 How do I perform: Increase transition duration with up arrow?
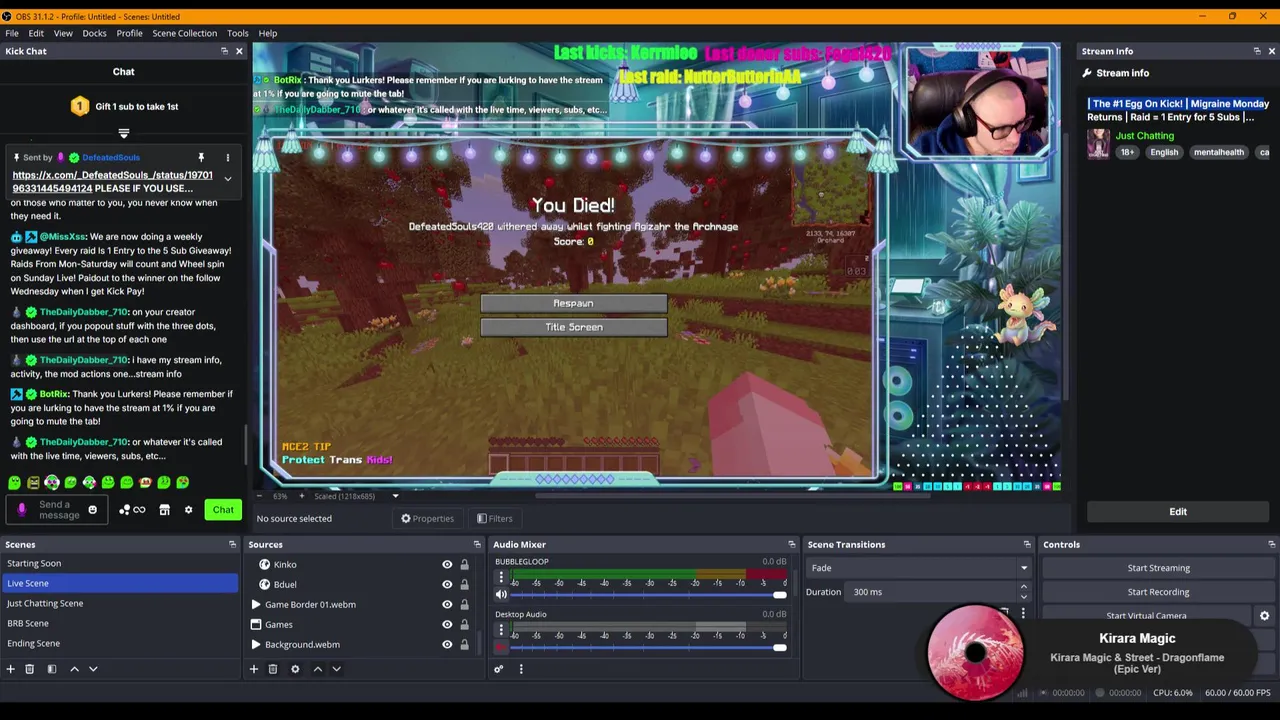point(1023,588)
